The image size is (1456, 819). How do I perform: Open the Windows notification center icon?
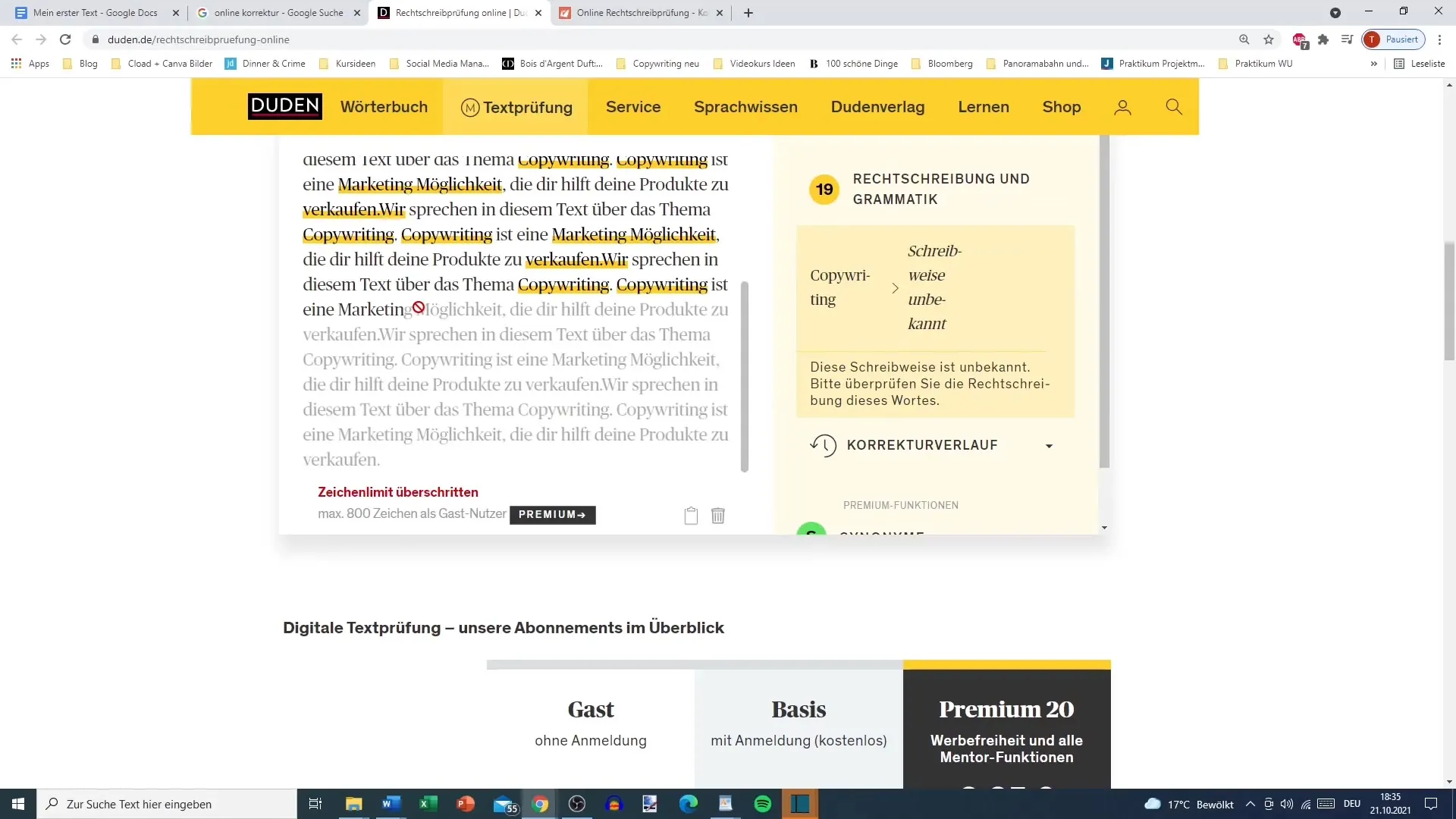(1431, 804)
